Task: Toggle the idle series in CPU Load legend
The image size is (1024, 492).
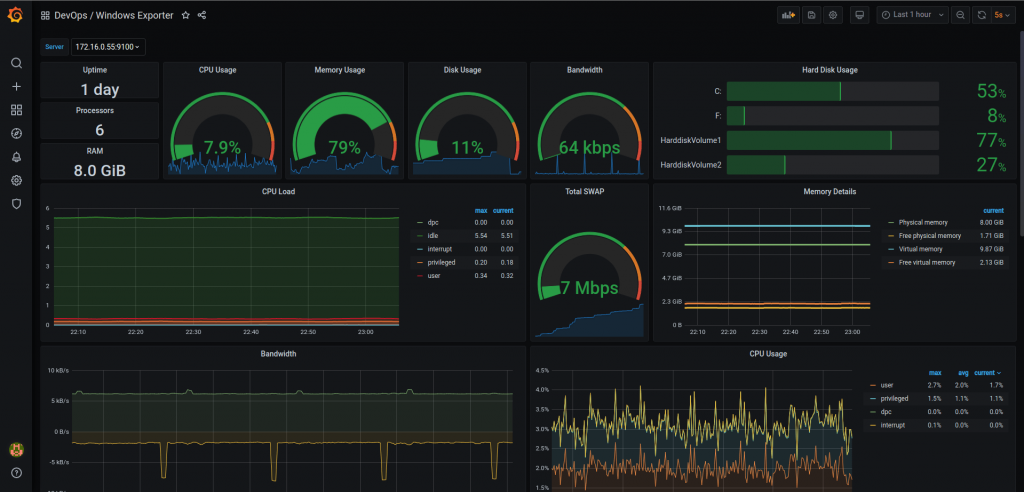Action: [433, 236]
